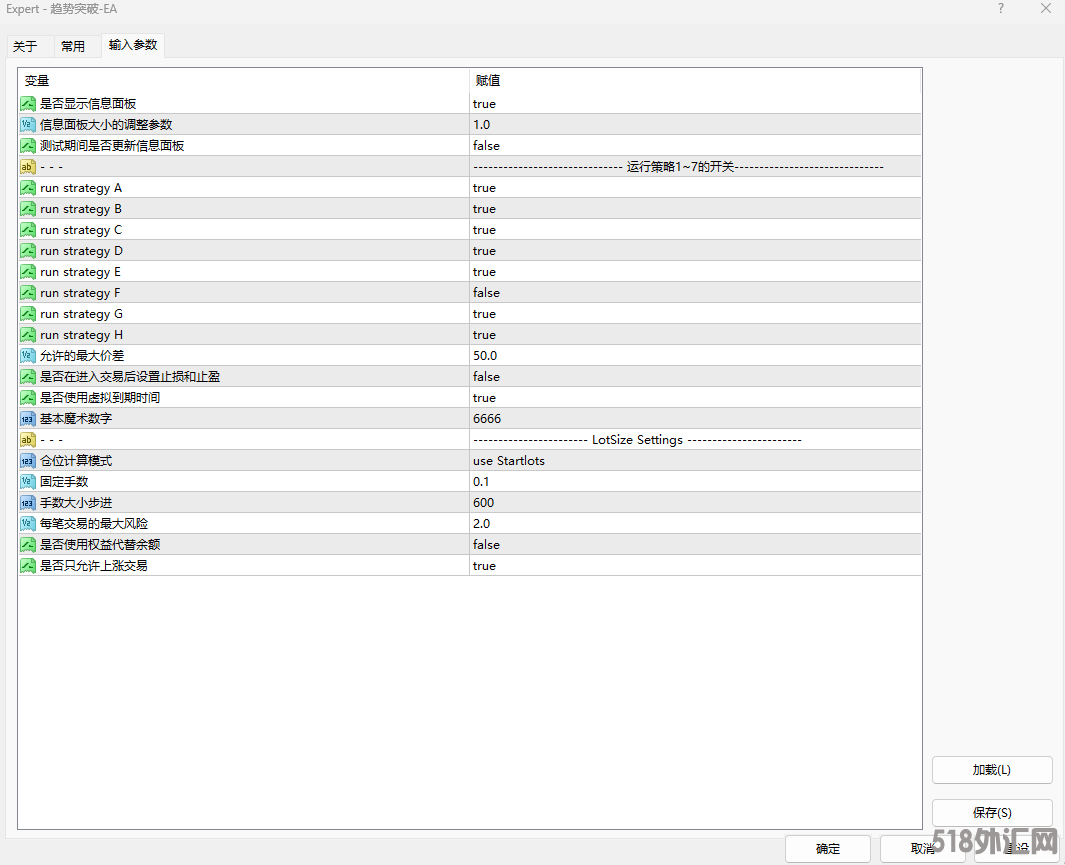Click the icon beside 每笔交易的最大风险
Screen dimensions: 1065x865
pos(28,524)
